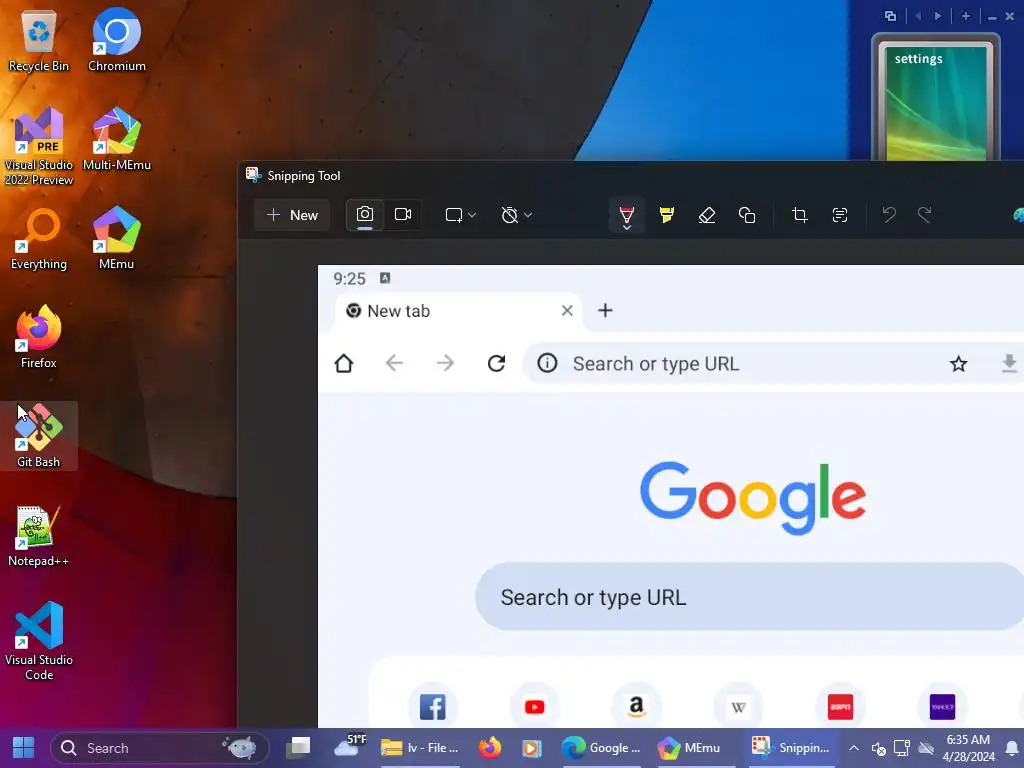The width and height of the screenshot is (1024, 768).
Task: Click the network tray icon
Action: point(902,748)
